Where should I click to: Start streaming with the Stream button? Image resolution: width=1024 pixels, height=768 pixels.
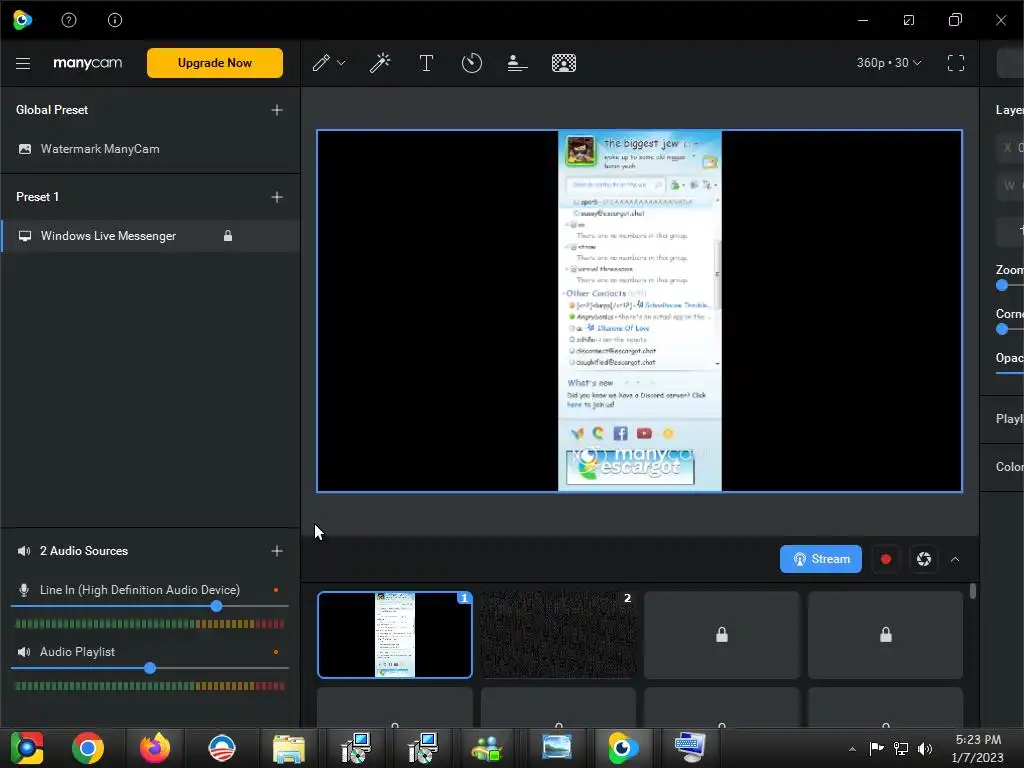[820, 559]
